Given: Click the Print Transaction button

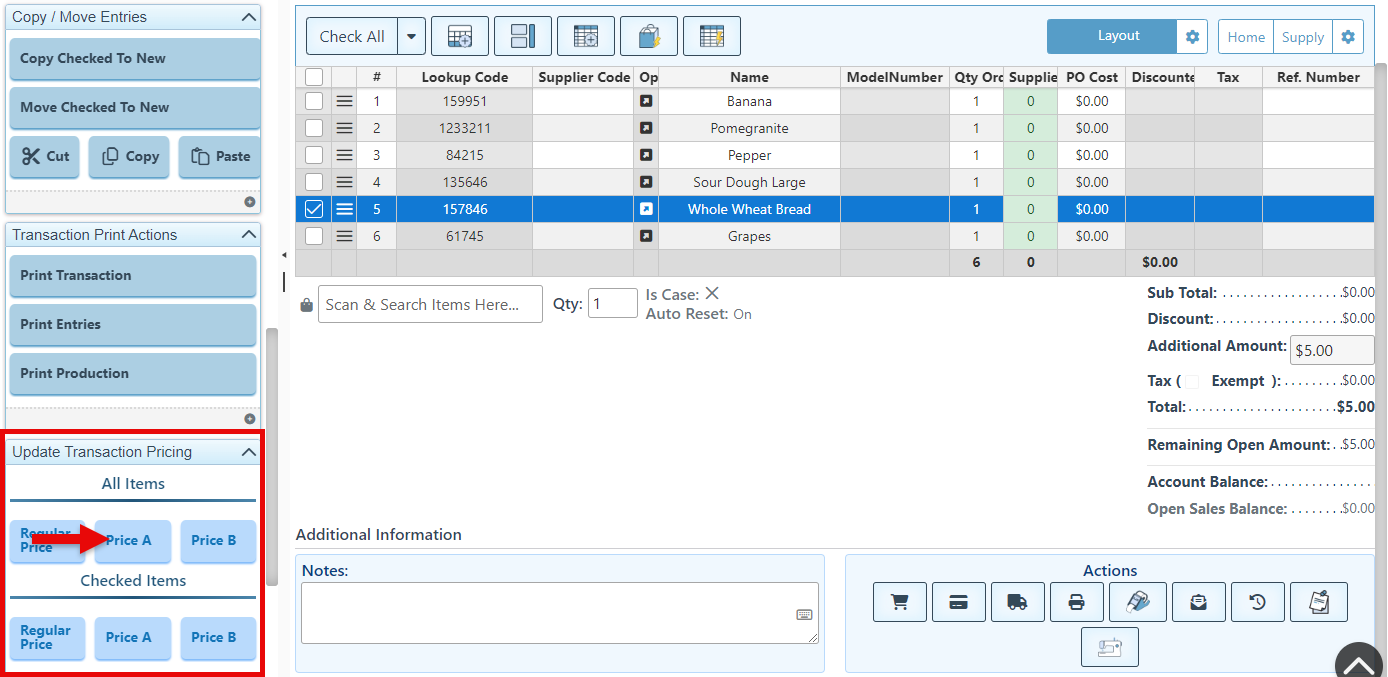Looking at the screenshot, I should [132, 276].
